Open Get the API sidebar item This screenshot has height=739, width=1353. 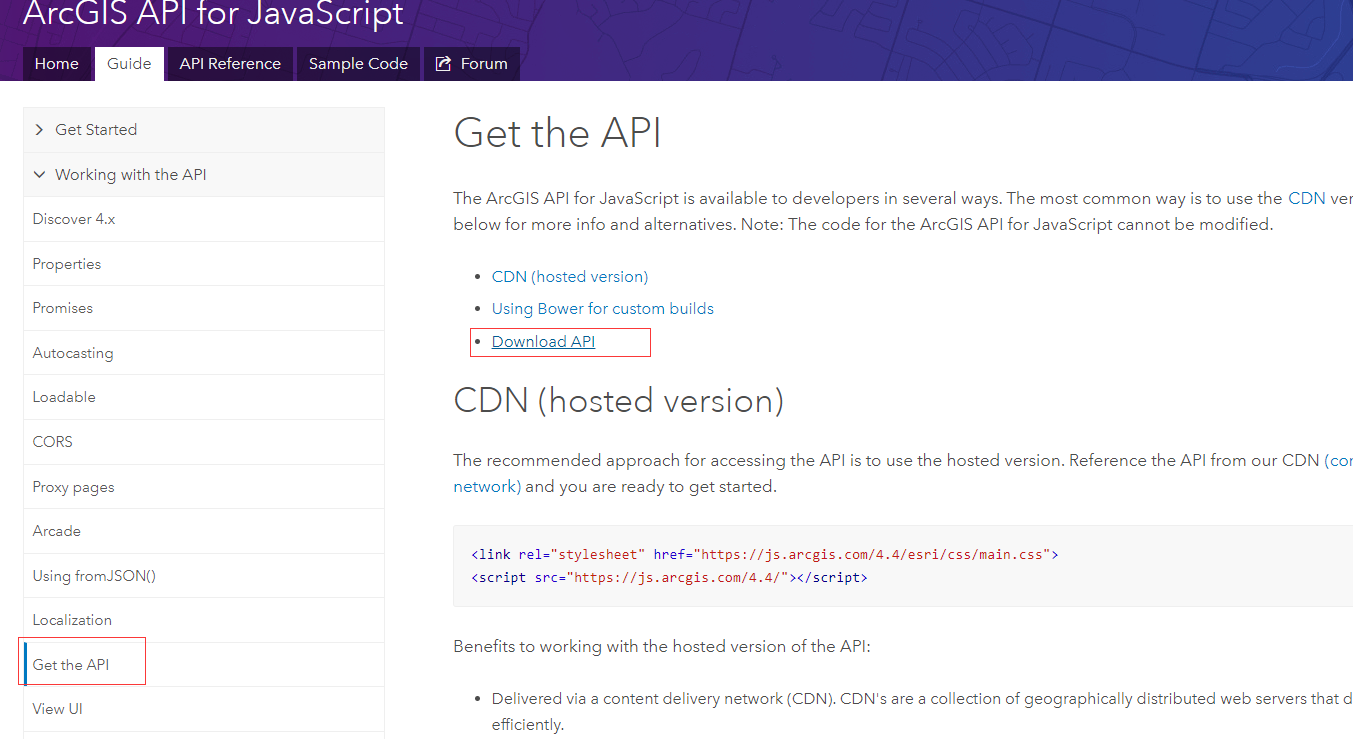tap(204, 665)
